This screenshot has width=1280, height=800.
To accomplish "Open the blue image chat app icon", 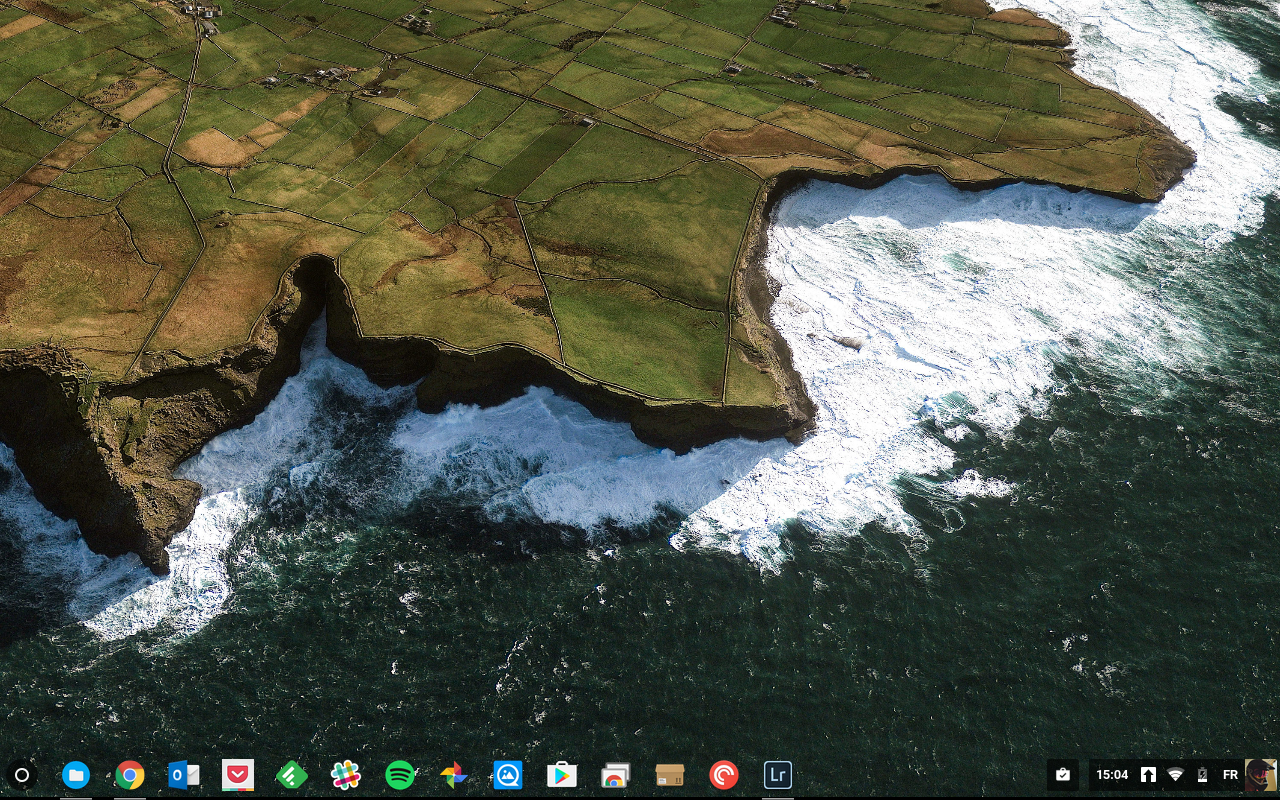I will click(x=508, y=775).
